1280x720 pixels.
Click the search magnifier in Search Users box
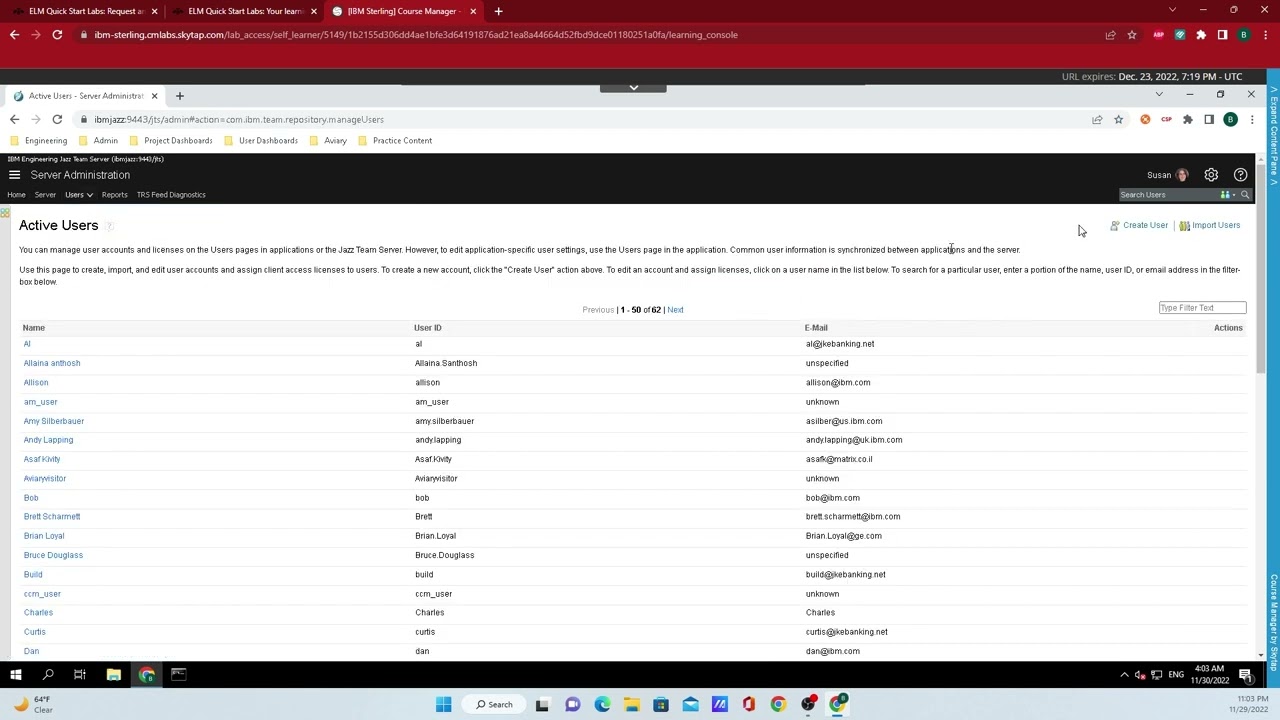(1245, 195)
